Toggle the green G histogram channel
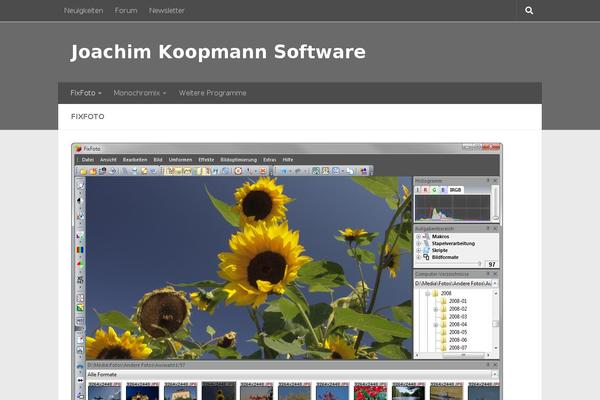The width and height of the screenshot is (600, 400). pyautogui.click(x=434, y=190)
